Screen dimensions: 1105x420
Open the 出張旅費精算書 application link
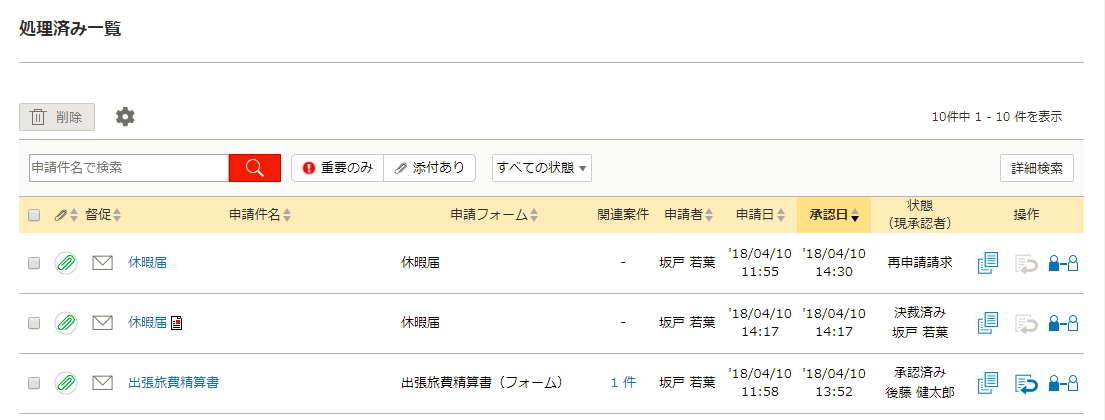coord(173,383)
